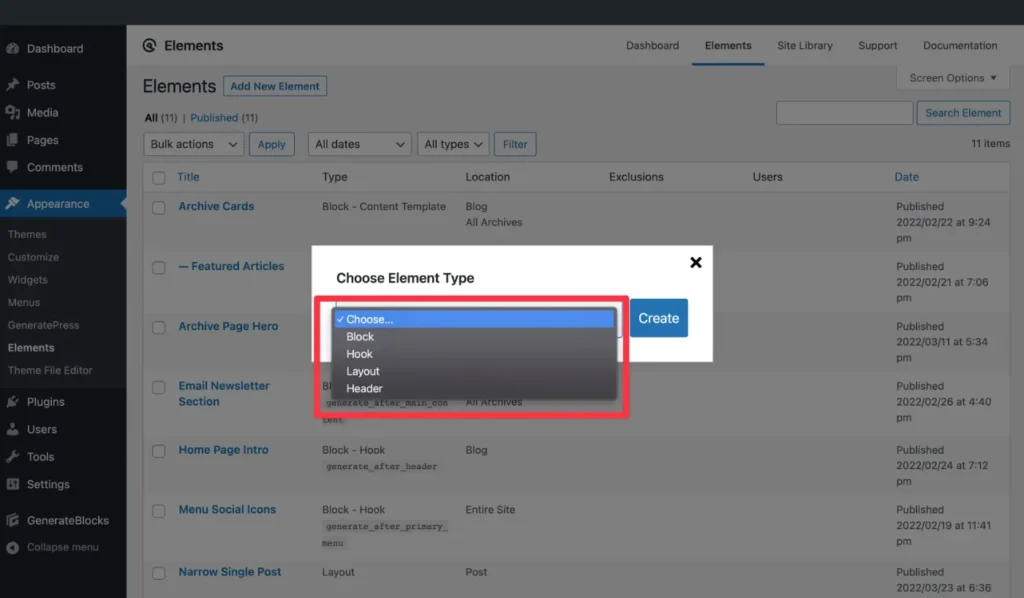Check the Archive Page Hero row checkbox
The width and height of the screenshot is (1024, 598).
pyautogui.click(x=159, y=327)
